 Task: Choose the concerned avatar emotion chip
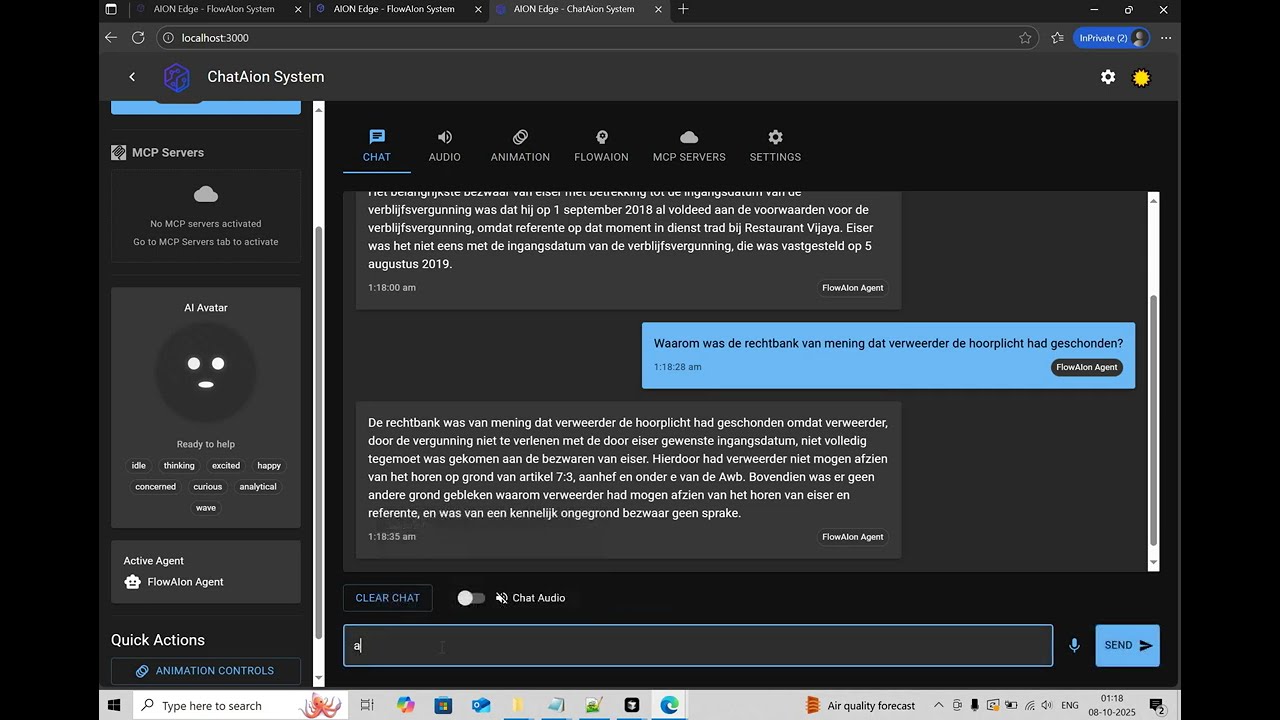click(156, 487)
